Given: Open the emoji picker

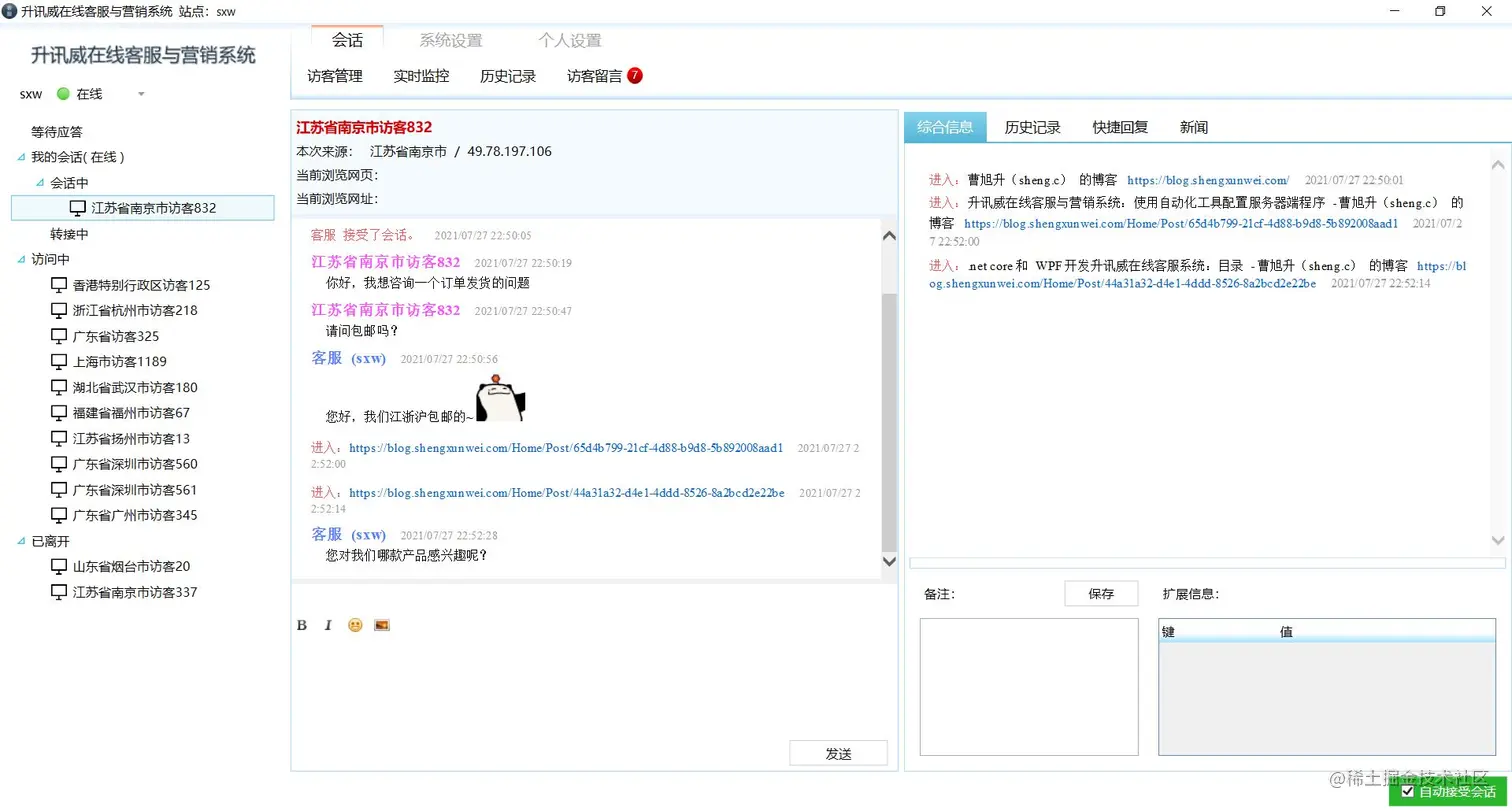Looking at the screenshot, I should 355,625.
